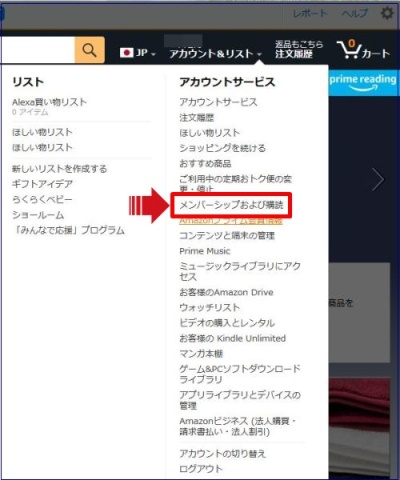This screenshot has width=400, height=480.
Task: Click inside the search input field
Action: (37, 50)
